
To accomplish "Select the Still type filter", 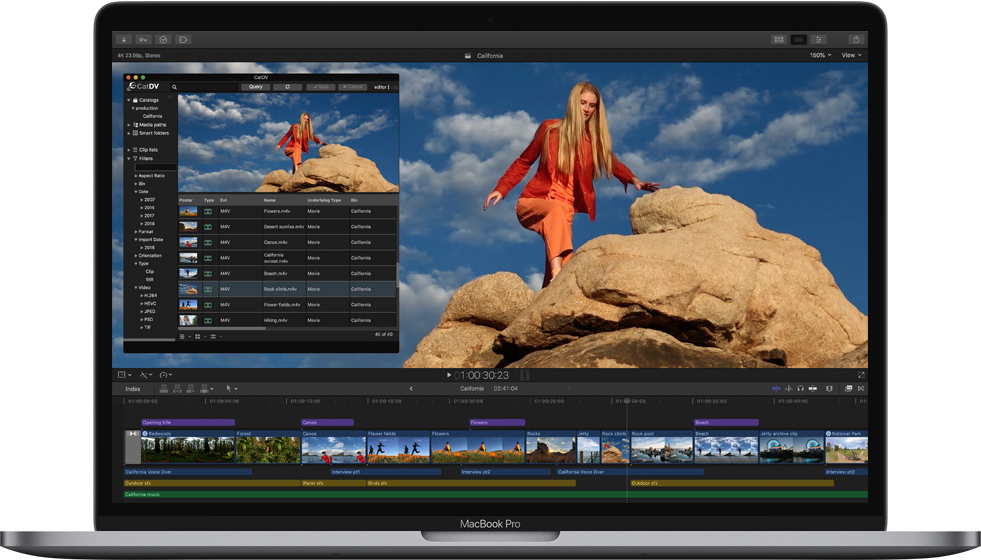I will click(x=150, y=280).
